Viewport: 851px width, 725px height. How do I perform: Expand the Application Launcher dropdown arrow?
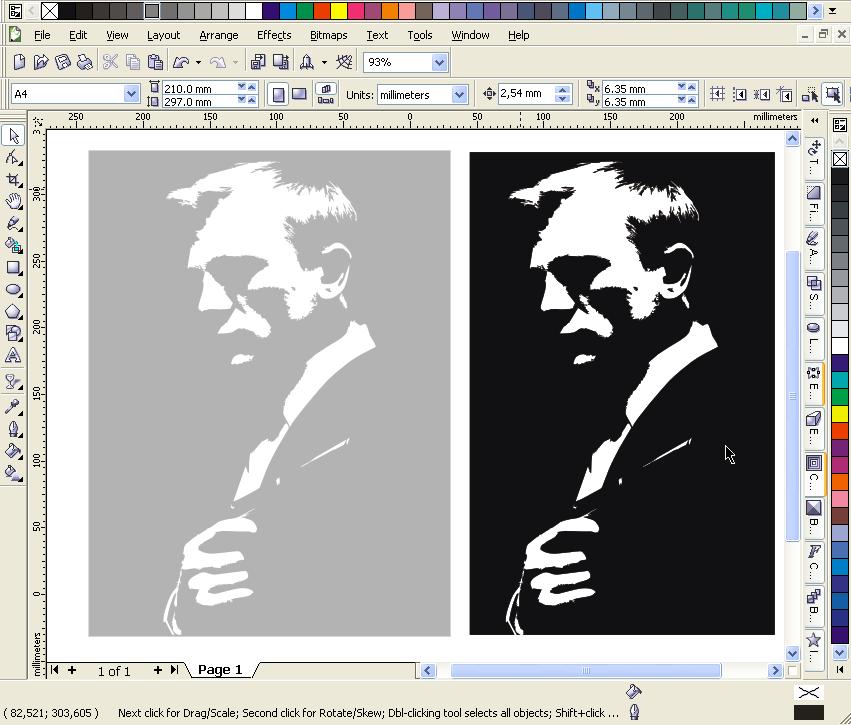pyautogui.click(x=324, y=62)
